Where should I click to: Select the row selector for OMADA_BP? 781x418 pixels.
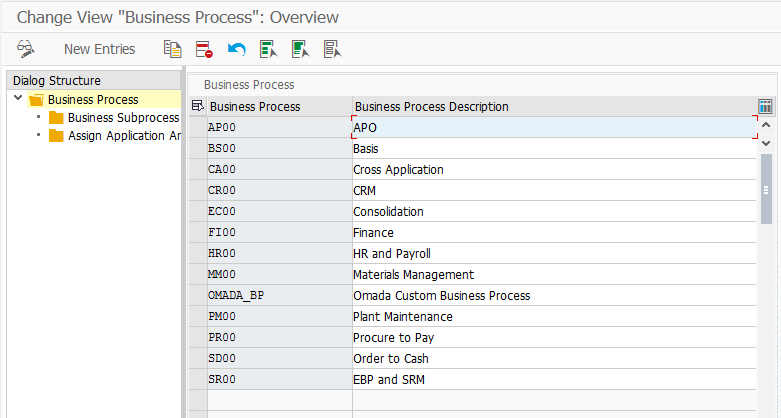point(198,295)
